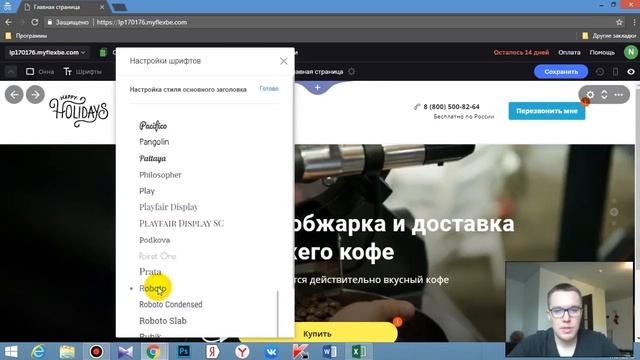The width and height of the screenshot is (640, 360).
Task: Click the Готово link
Action: click(269, 88)
